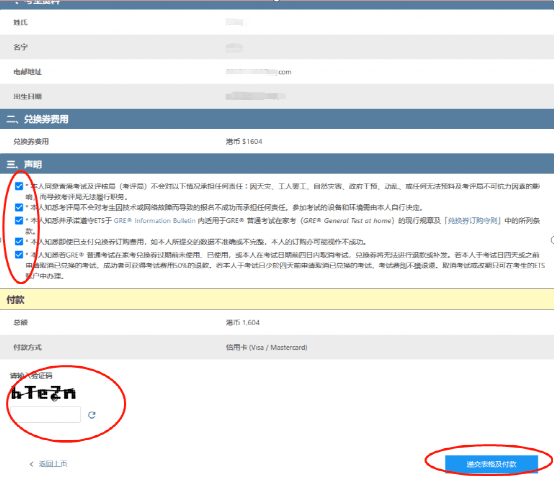Refresh the captcha verification code
This screenshot has height=477, width=554.
coord(92,415)
